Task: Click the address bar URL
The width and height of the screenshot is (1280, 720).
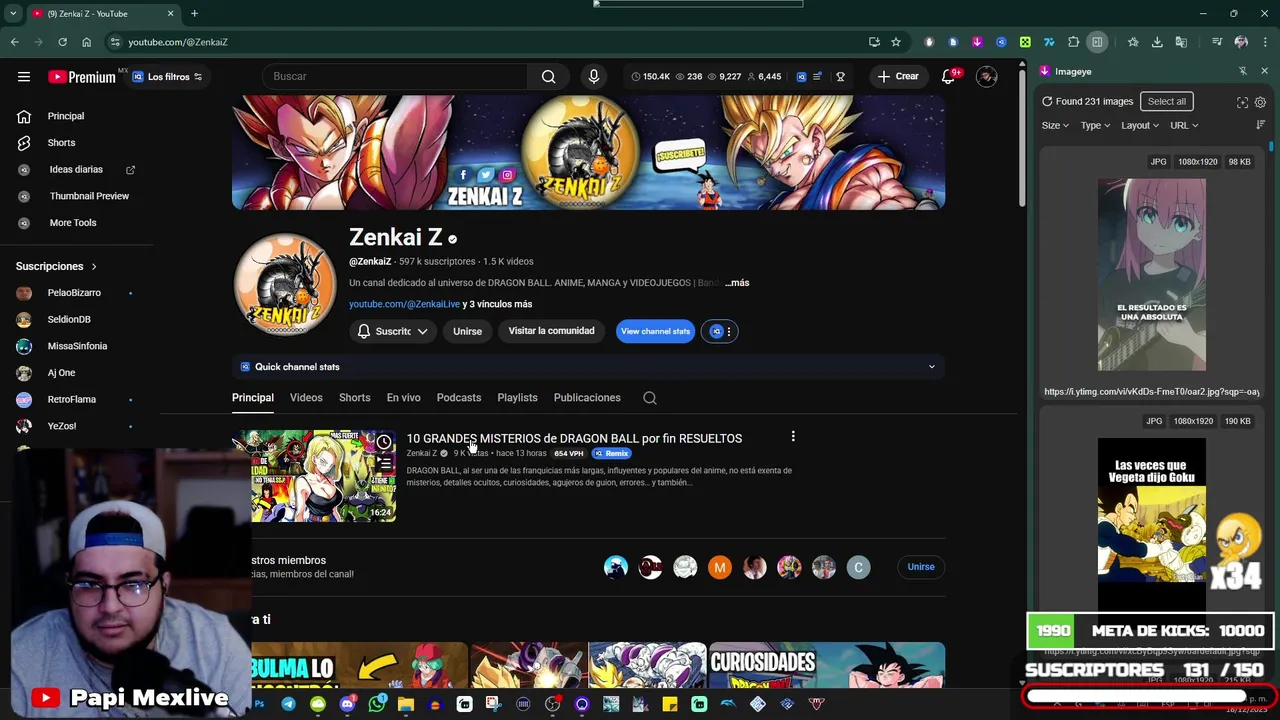Action: tap(178, 42)
